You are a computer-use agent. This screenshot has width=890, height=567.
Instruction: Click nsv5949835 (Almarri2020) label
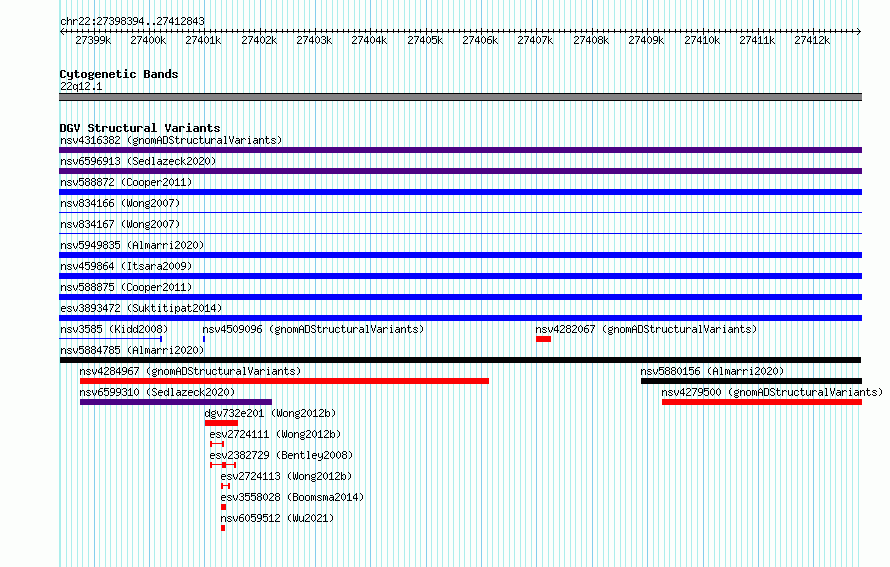coord(132,245)
